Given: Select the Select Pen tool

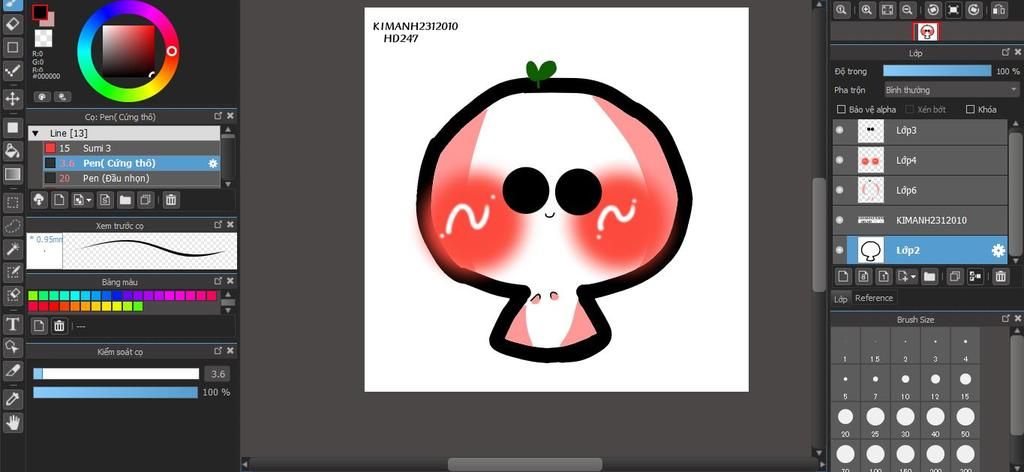Looking at the screenshot, I should click(x=12, y=272).
